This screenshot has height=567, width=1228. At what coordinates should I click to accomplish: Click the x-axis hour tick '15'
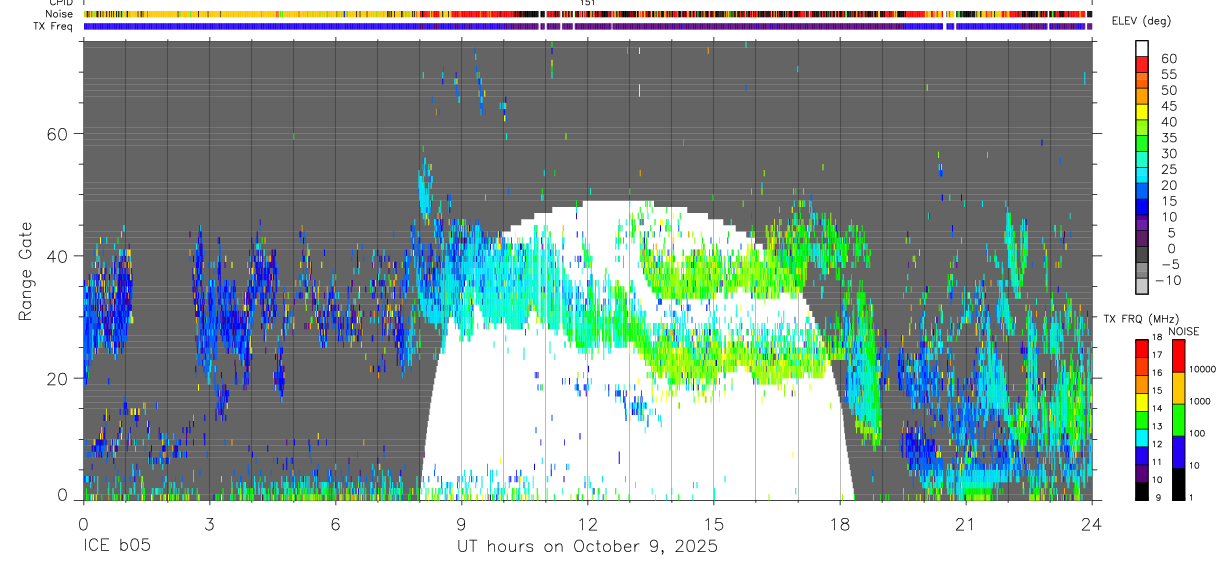[713, 524]
